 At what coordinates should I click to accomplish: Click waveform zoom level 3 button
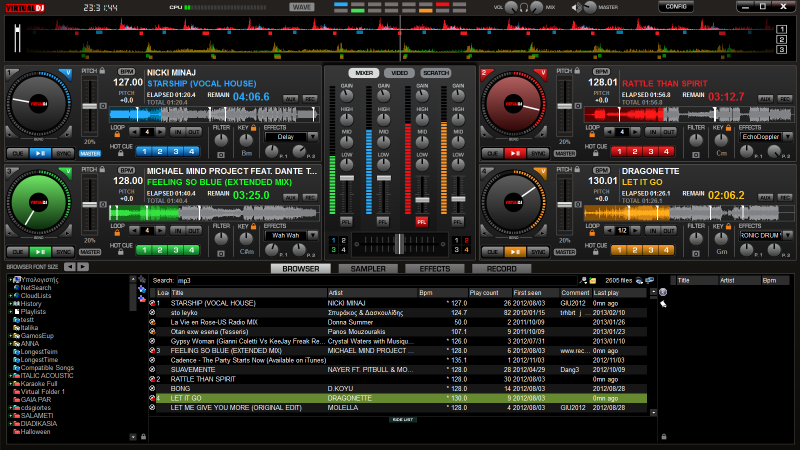tap(781, 49)
